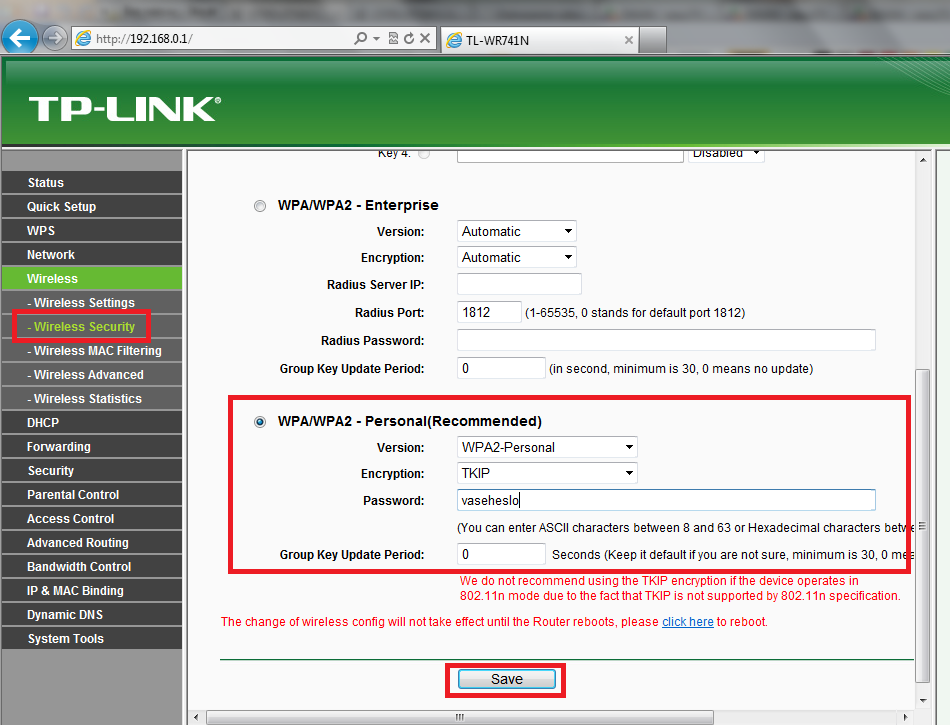Open the WPS menu item

coord(92,231)
